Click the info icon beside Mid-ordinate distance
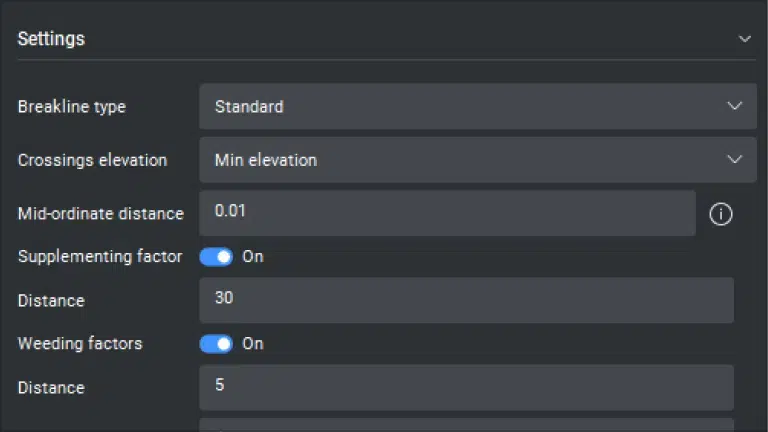Viewport: 768px width, 432px height. 720,214
